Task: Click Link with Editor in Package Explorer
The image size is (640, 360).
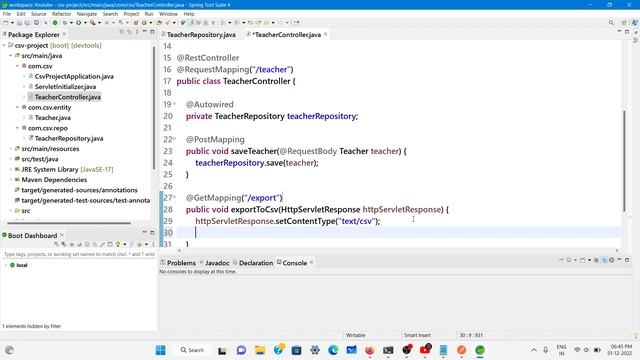Action: click(x=129, y=32)
